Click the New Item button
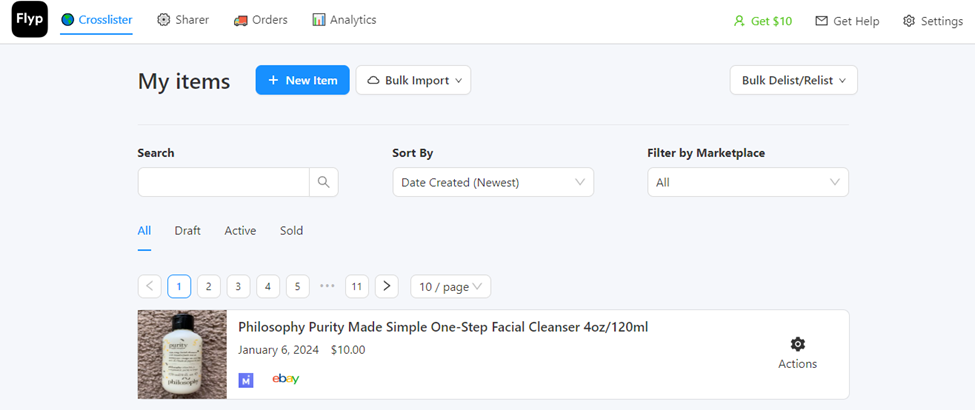 (302, 80)
